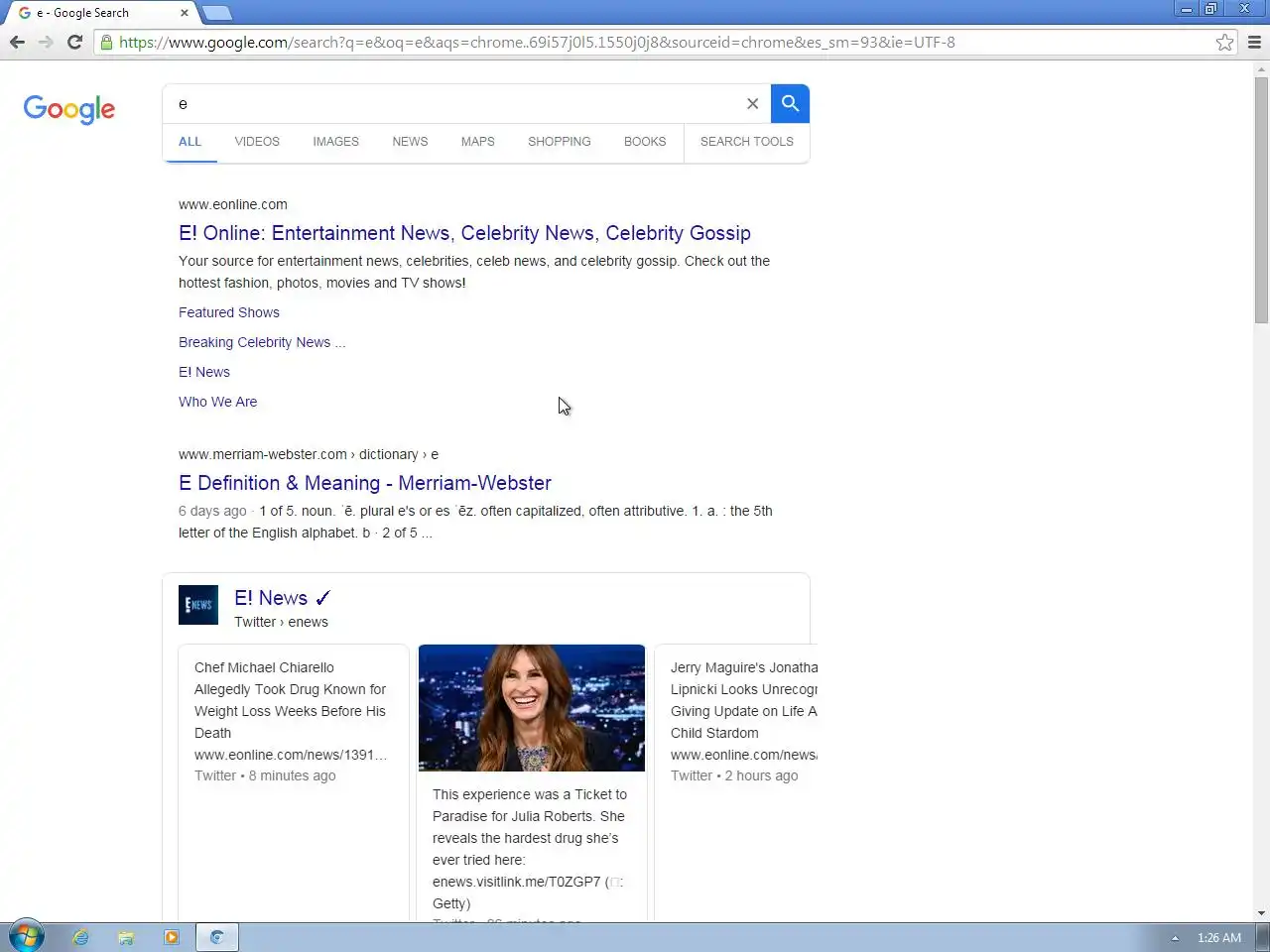
Task: Click the browser forward arrow
Action: [46, 42]
